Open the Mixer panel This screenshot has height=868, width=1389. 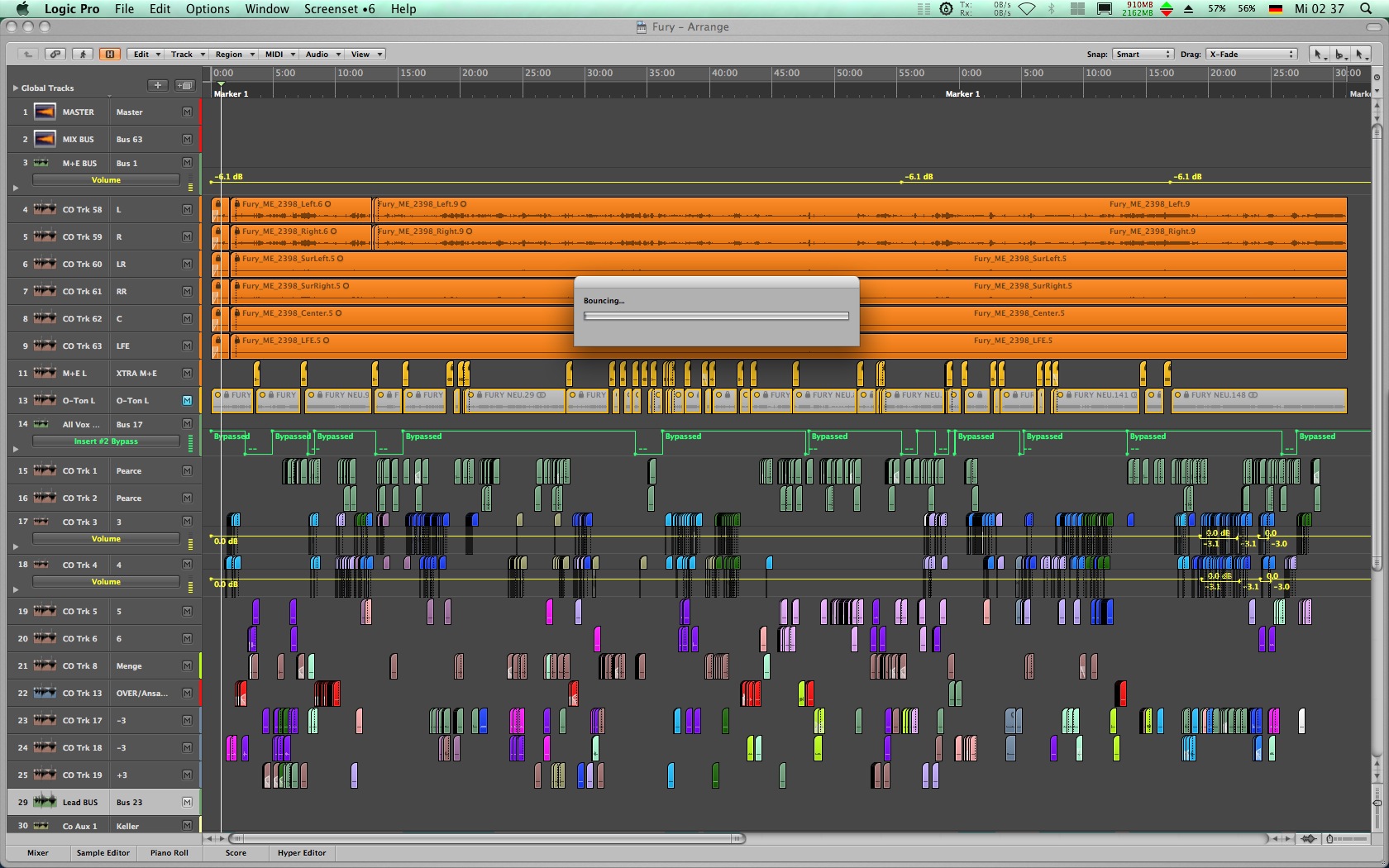click(37, 853)
